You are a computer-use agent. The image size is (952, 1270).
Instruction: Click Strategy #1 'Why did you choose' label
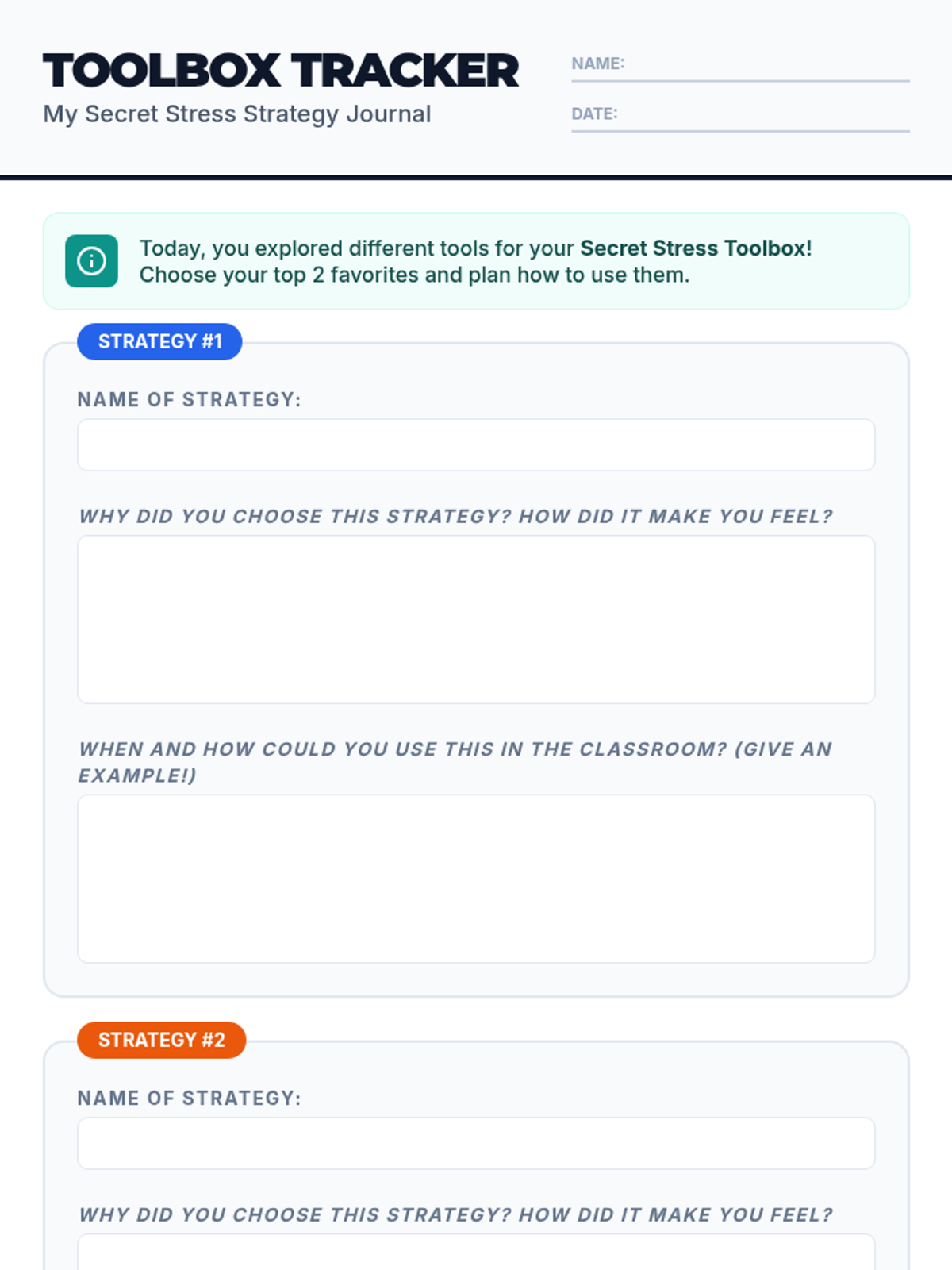[455, 516]
